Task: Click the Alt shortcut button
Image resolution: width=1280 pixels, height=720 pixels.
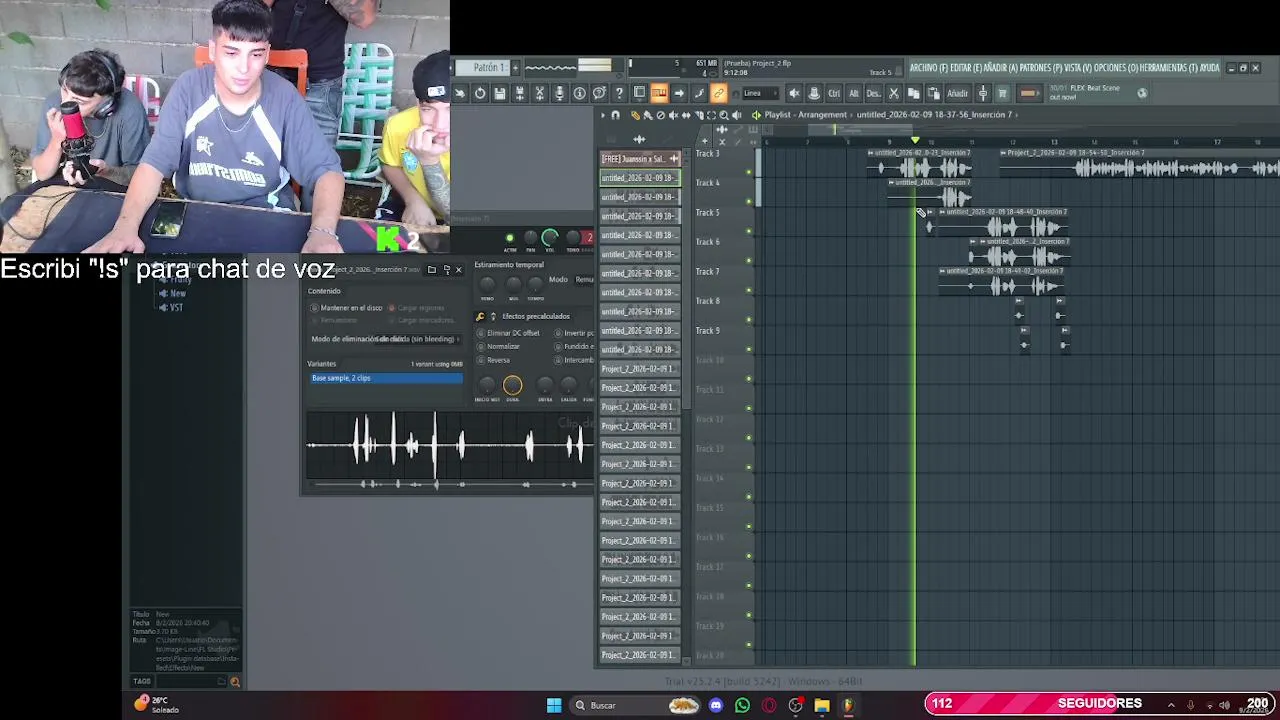Action: [x=854, y=93]
